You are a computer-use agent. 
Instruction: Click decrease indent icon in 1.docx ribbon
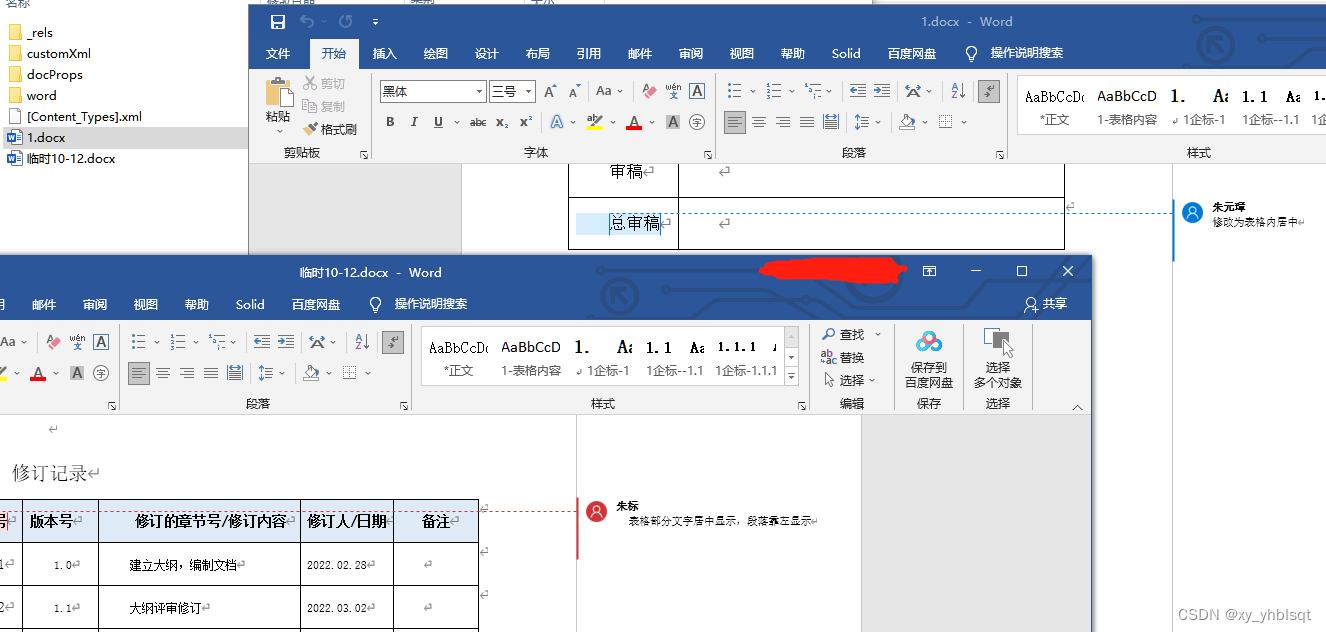(857, 91)
